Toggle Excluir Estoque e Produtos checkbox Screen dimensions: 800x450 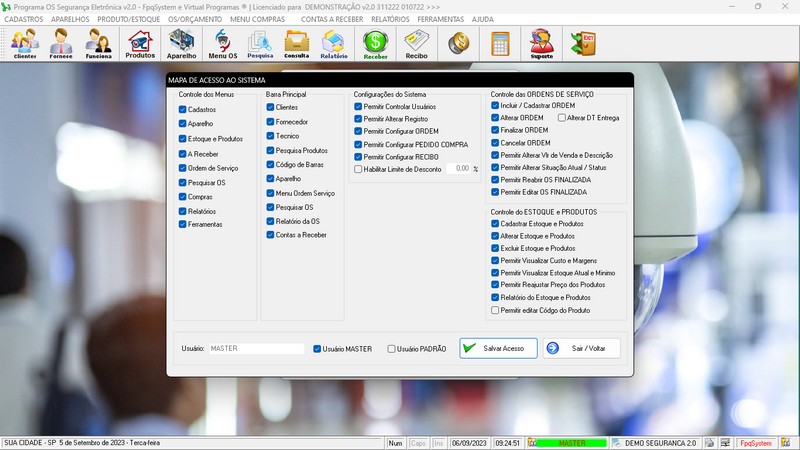pyautogui.click(x=495, y=248)
